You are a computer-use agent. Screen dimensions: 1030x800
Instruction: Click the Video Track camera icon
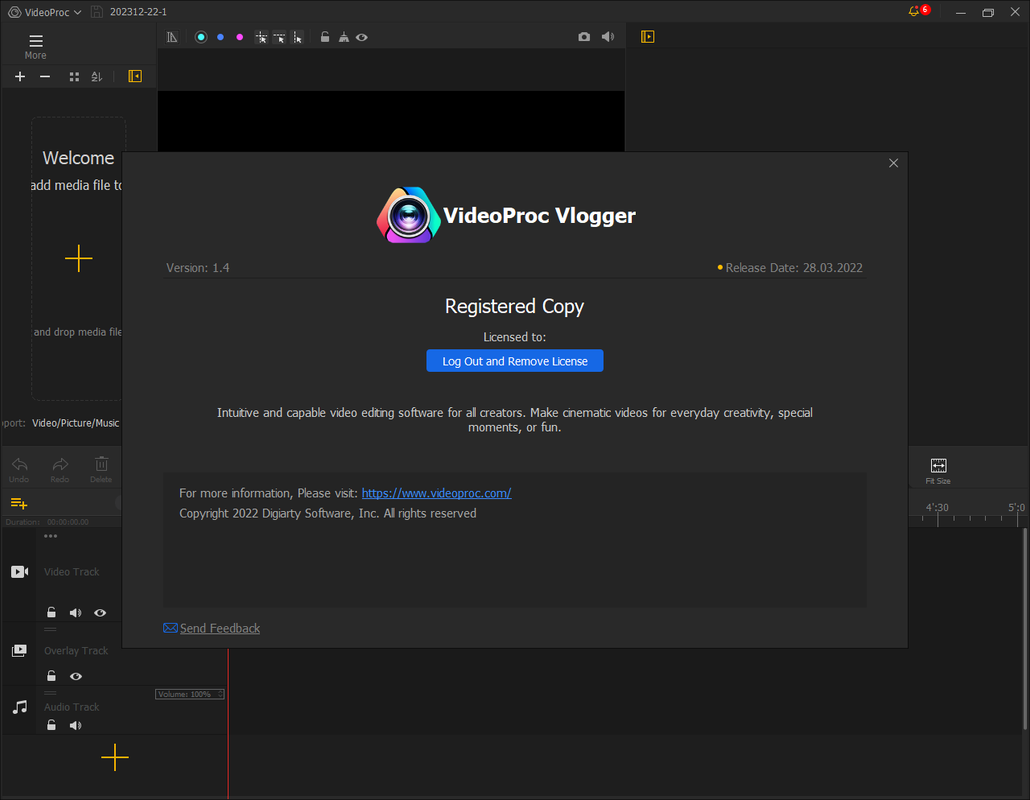20,571
